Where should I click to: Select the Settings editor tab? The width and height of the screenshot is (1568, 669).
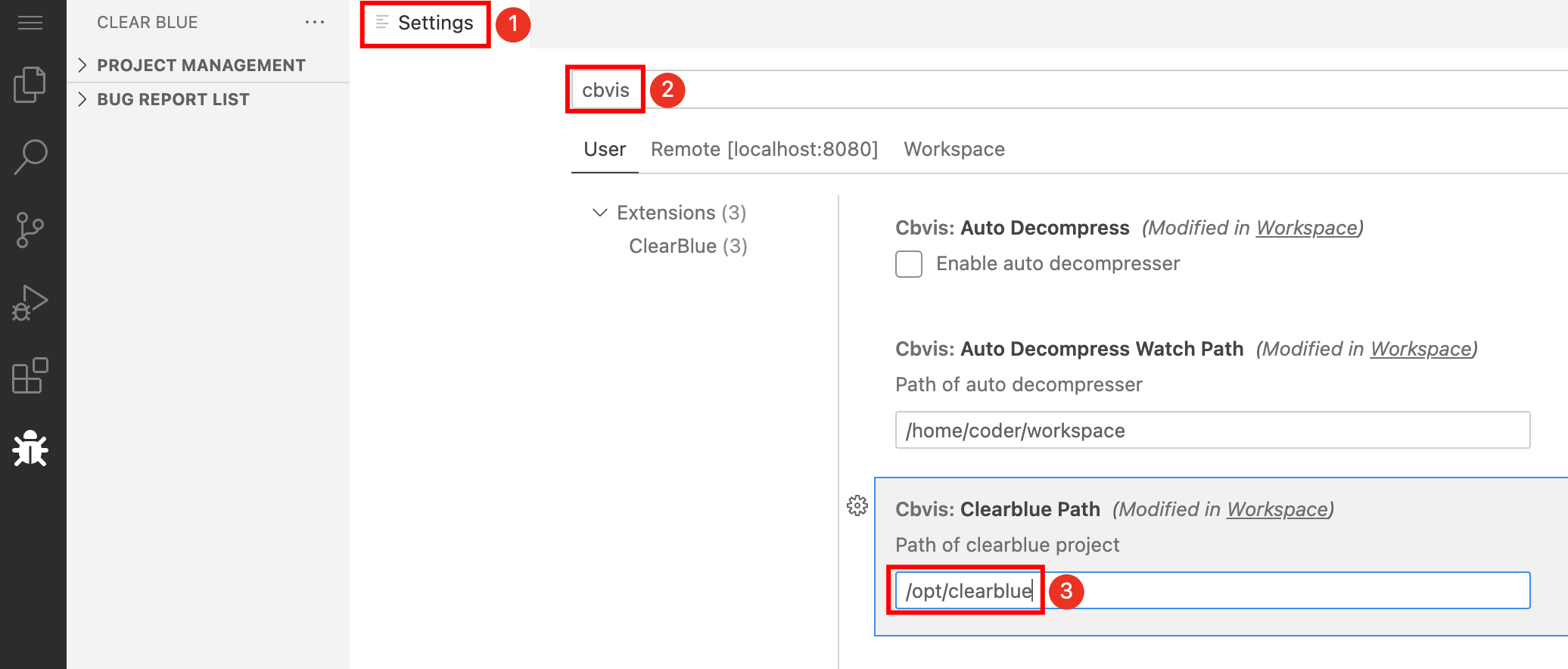(x=434, y=23)
